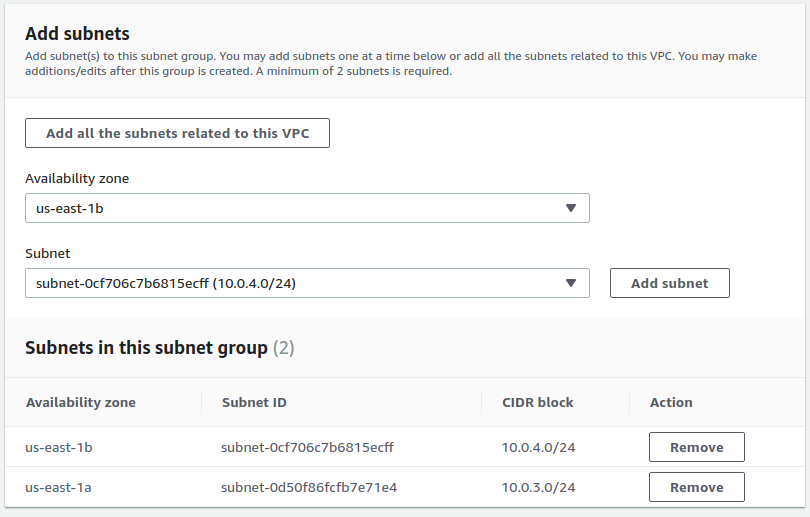Viewport: 810px width, 517px height.
Task: Click the Subnet ID column header
Action: [x=254, y=402]
